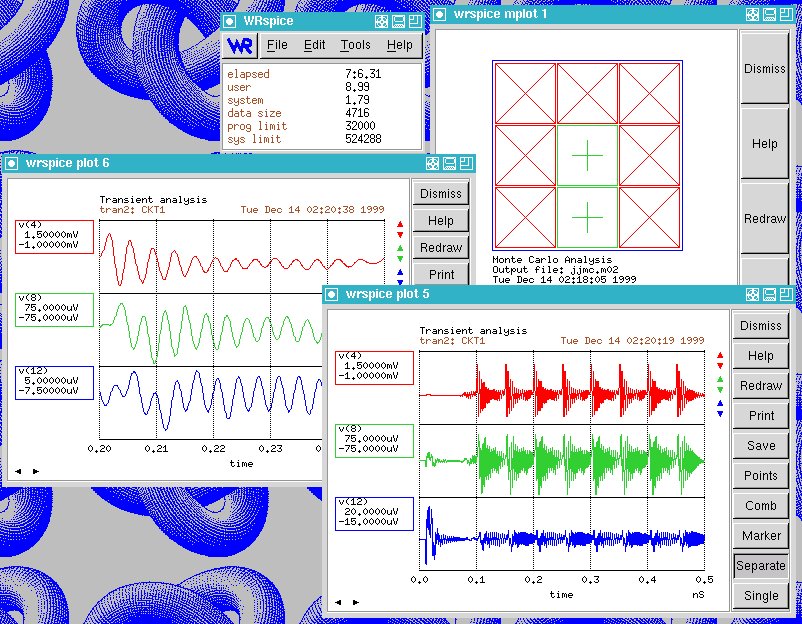Viewport: 802px width, 624px height.
Task: Print the plot 5 graph
Action: (761, 416)
